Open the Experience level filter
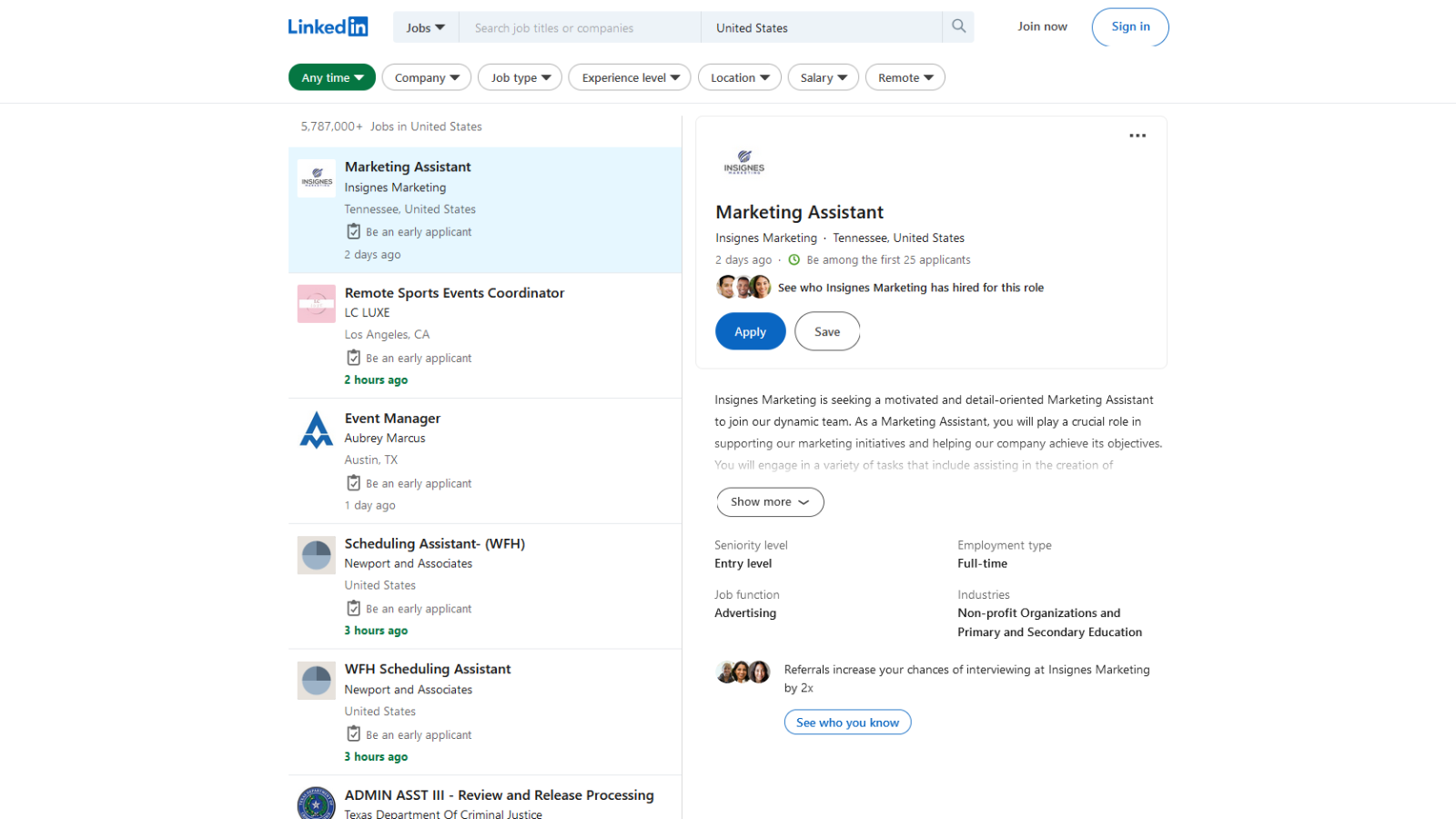The height and width of the screenshot is (819, 1456). click(630, 77)
